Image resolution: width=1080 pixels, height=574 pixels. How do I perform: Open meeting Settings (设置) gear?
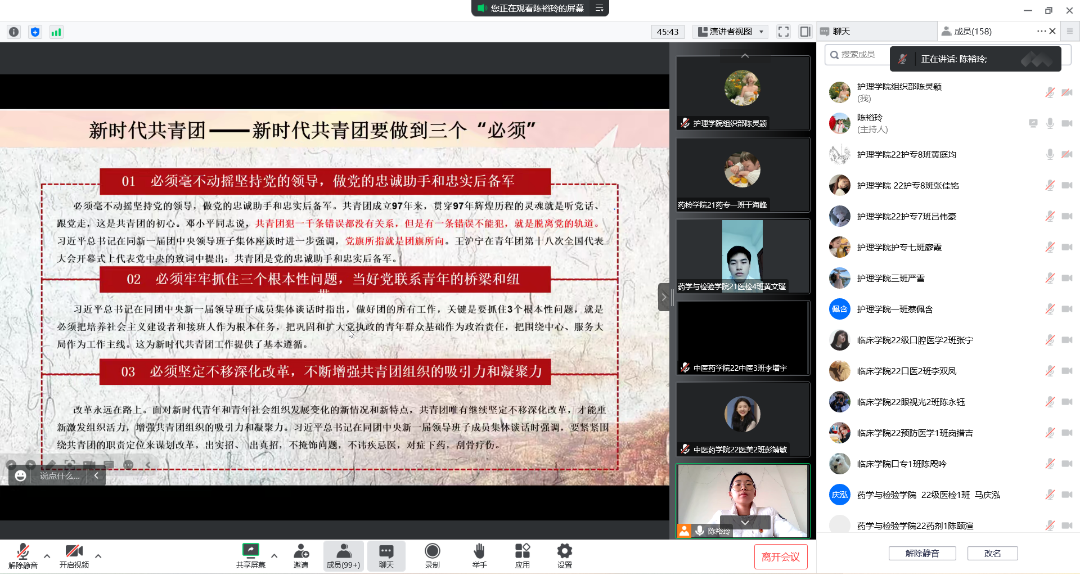coord(564,551)
